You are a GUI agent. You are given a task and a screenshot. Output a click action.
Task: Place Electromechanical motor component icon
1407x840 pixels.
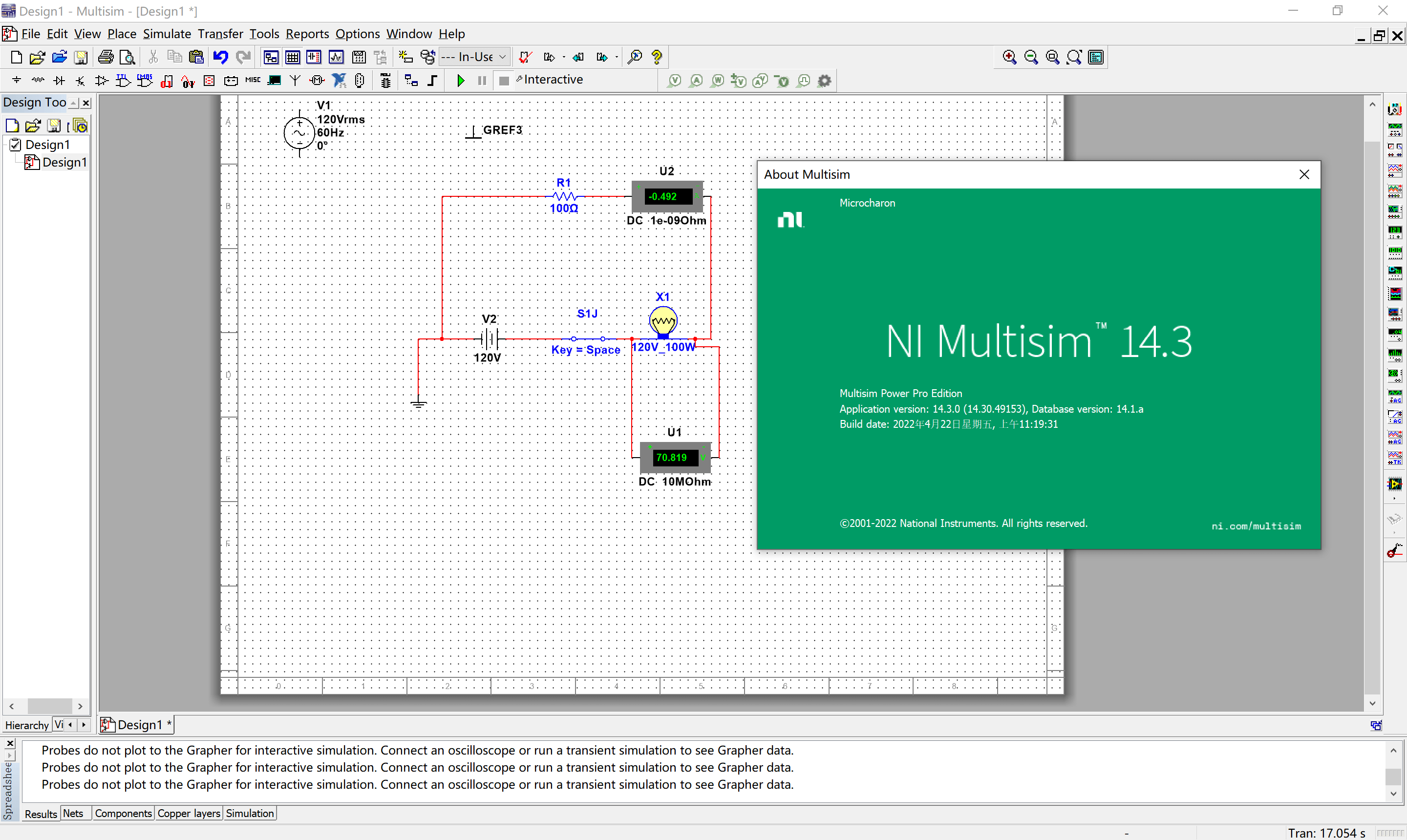[x=317, y=81]
